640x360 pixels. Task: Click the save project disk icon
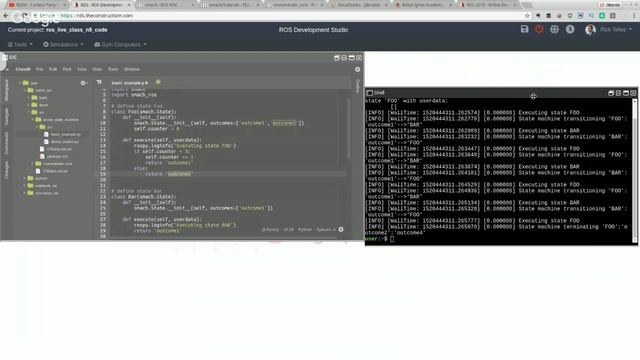(x=524, y=29)
